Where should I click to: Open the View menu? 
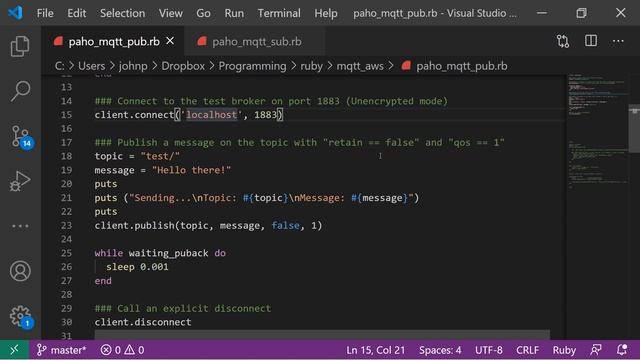pos(171,13)
